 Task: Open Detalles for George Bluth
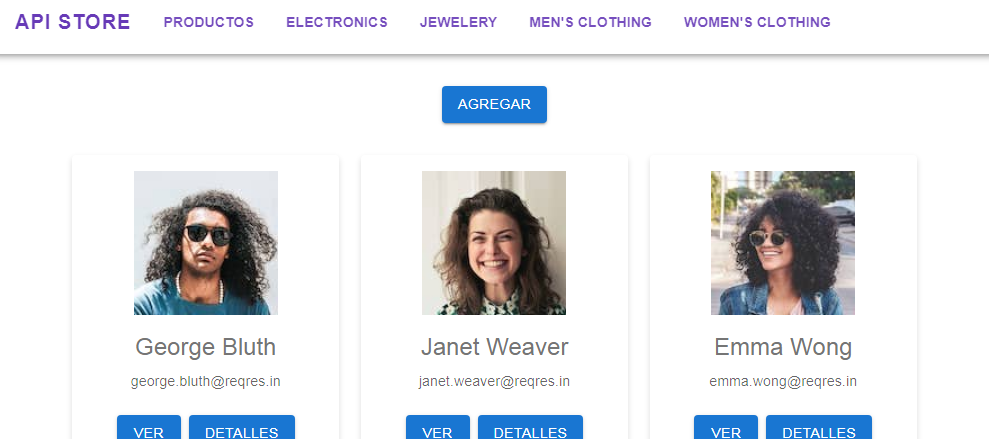242,428
